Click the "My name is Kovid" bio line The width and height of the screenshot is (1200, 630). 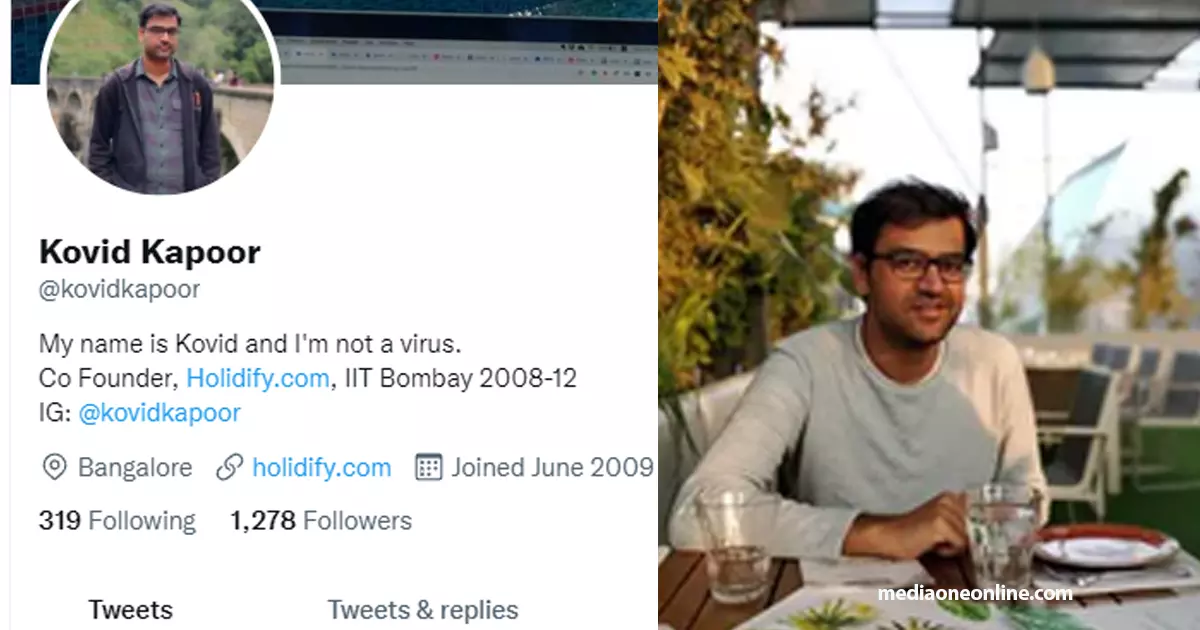pyautogui.click(x=250, y=345)
